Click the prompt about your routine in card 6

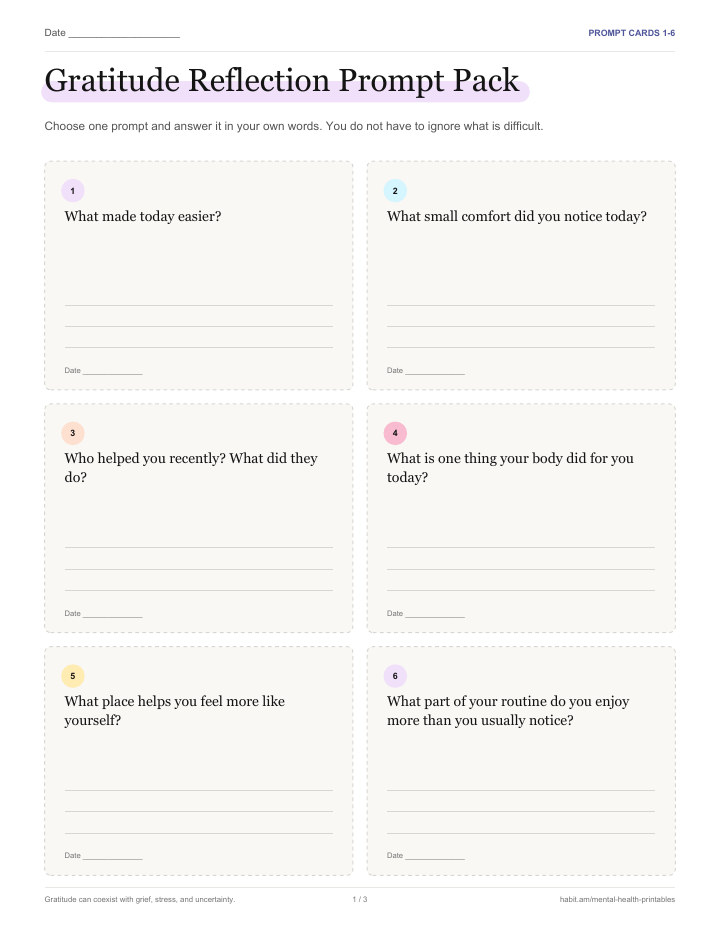tap(508, 710)
